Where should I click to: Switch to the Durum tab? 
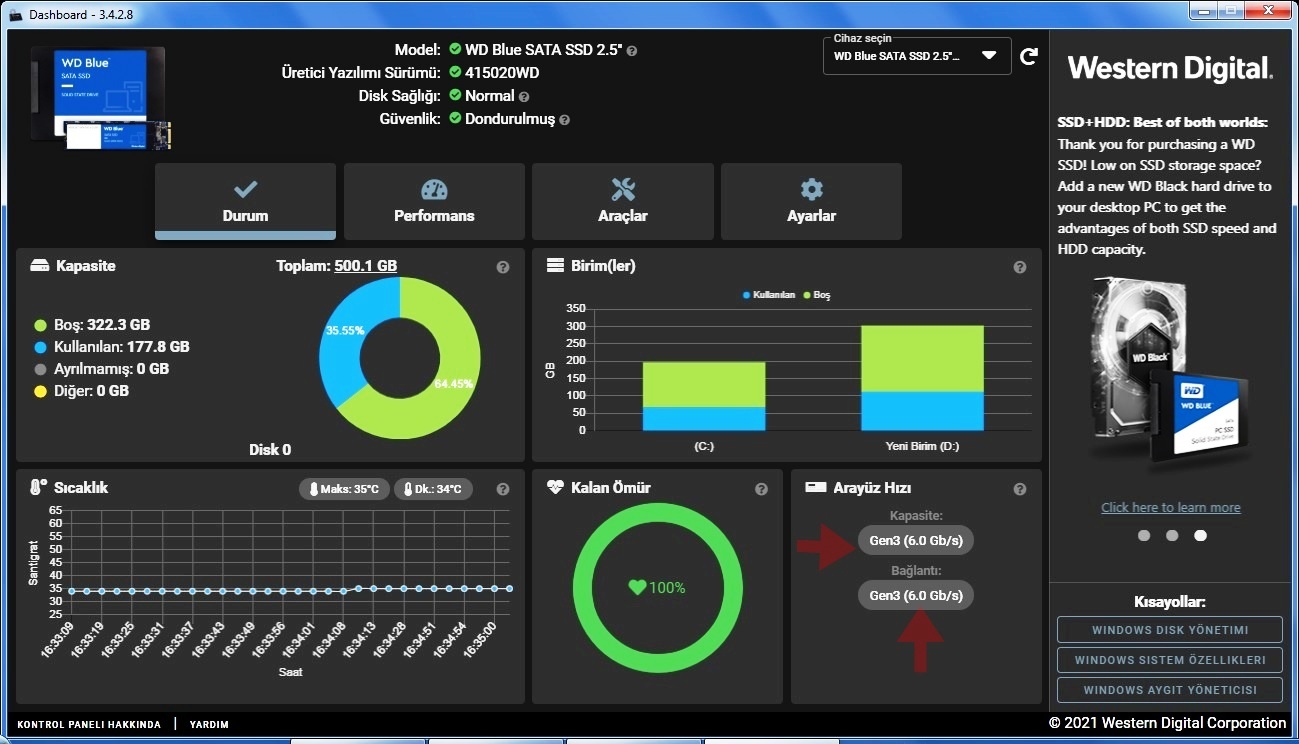click(x=245, y=201)
